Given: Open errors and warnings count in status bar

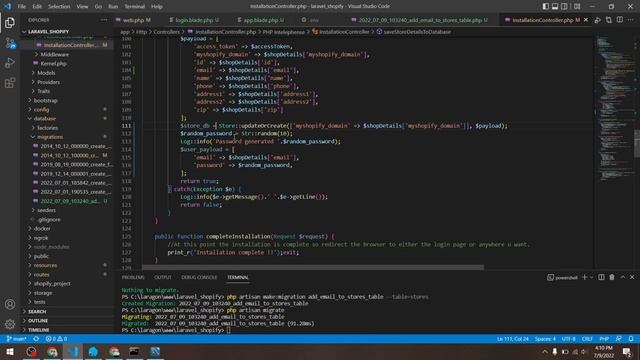Looking at the screenshot, I should [56, 339].
